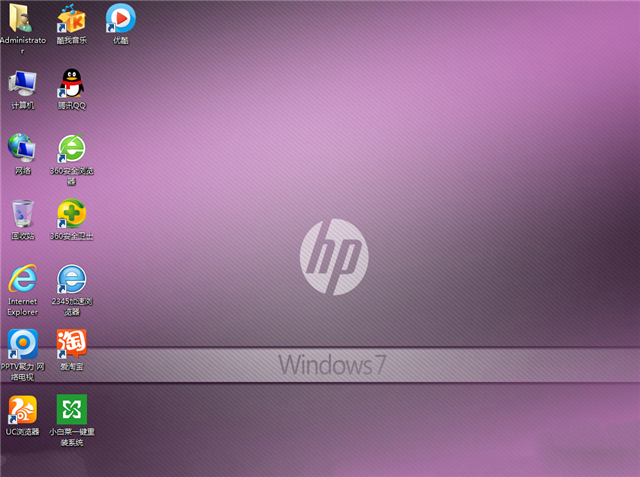Image resolution: width=640 pixels, height=477 pixels.
Task: Select the 360安全卫士 shortcut icon
Action: tap(71, 213)
